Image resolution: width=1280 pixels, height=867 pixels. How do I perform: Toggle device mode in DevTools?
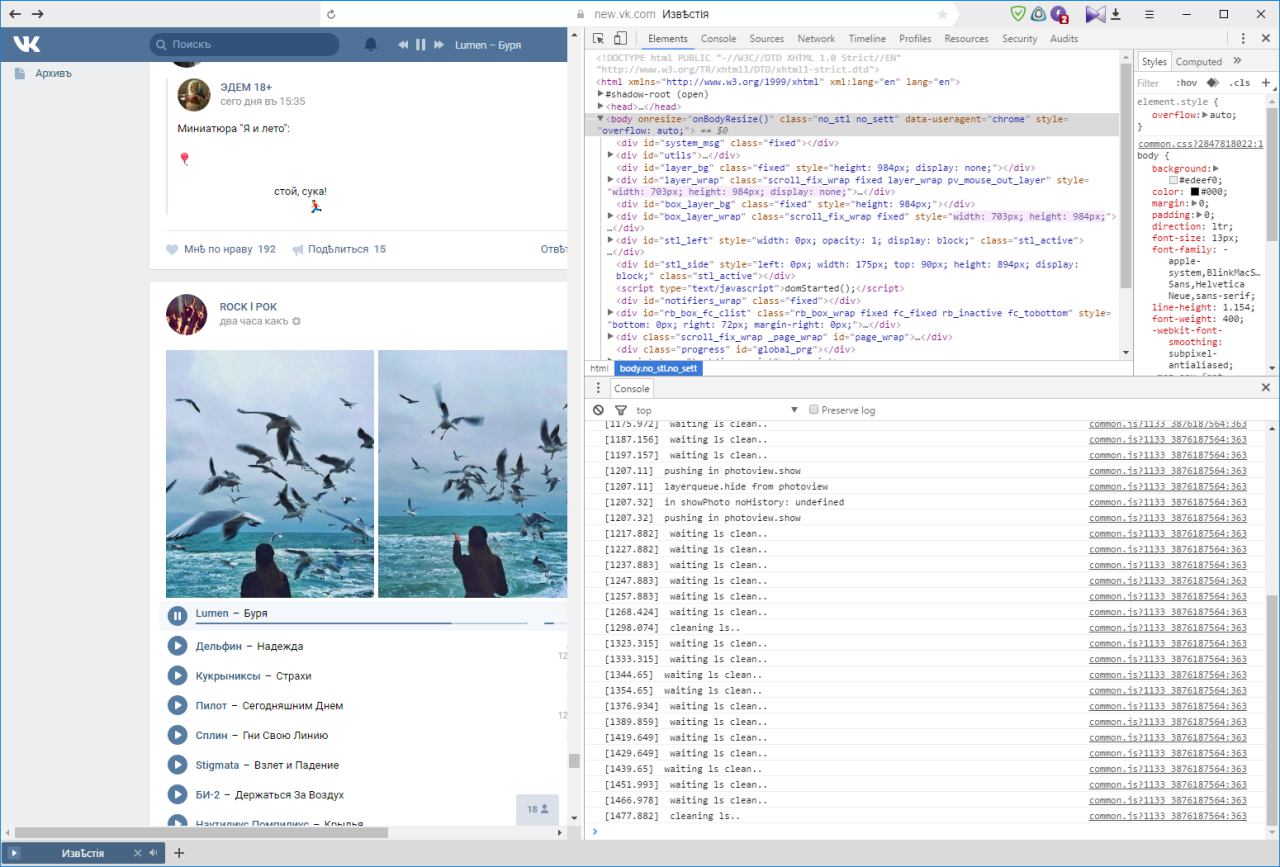point(620,39)
